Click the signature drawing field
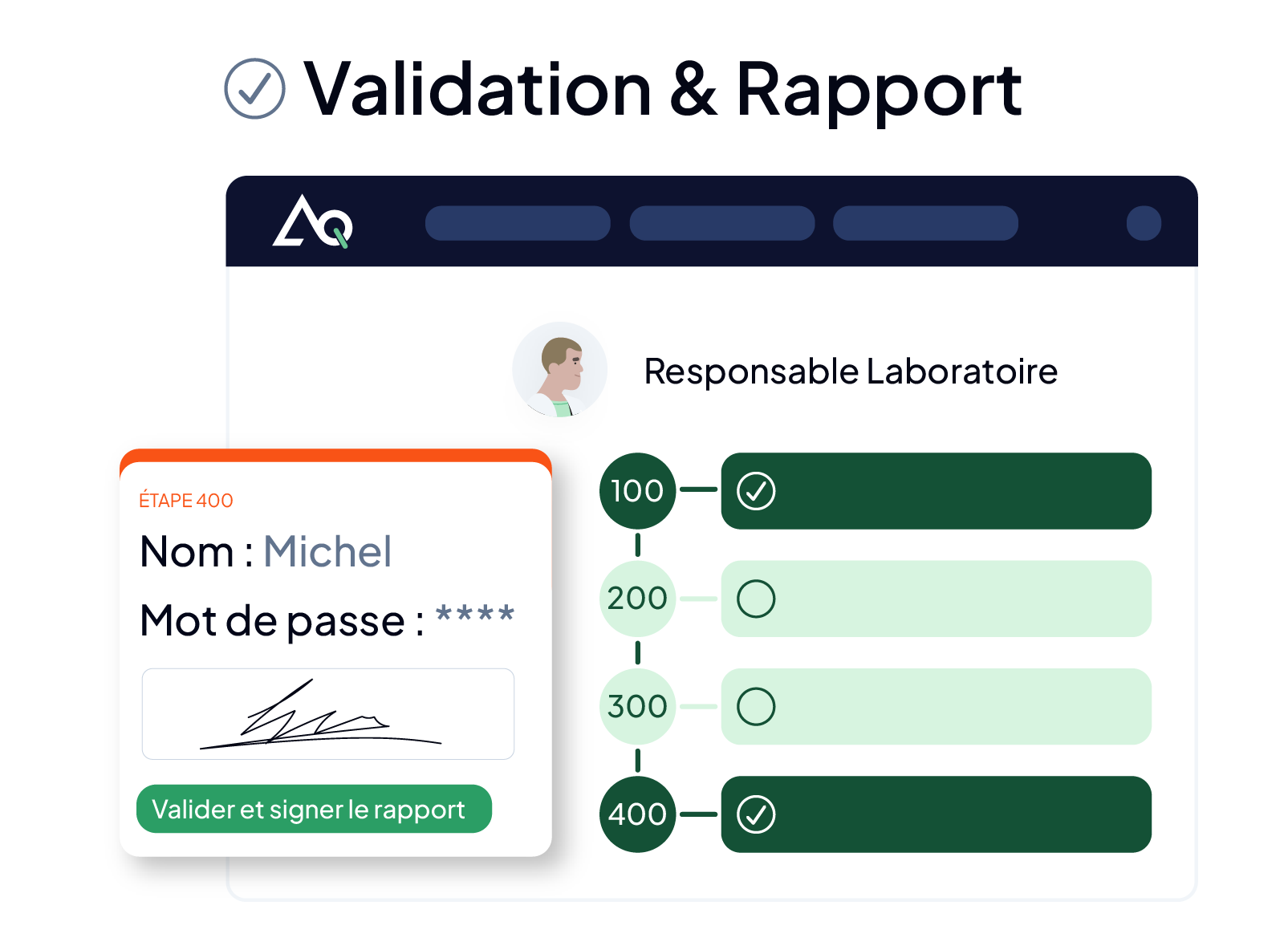 (328, 714)
